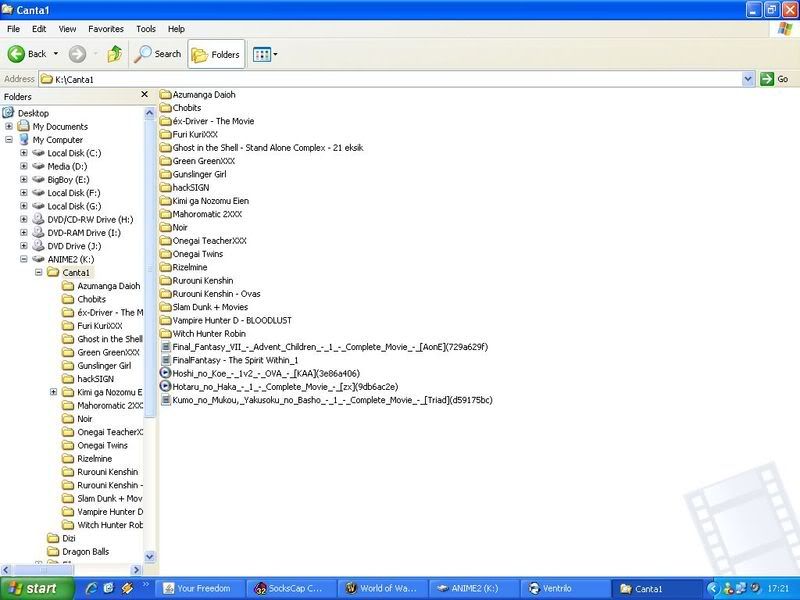The height and width of the screenshot is (600, 800).
Task: Select Gunslinger Girl folder in file list
Action: pyautogui.click(x=193, y=174)
